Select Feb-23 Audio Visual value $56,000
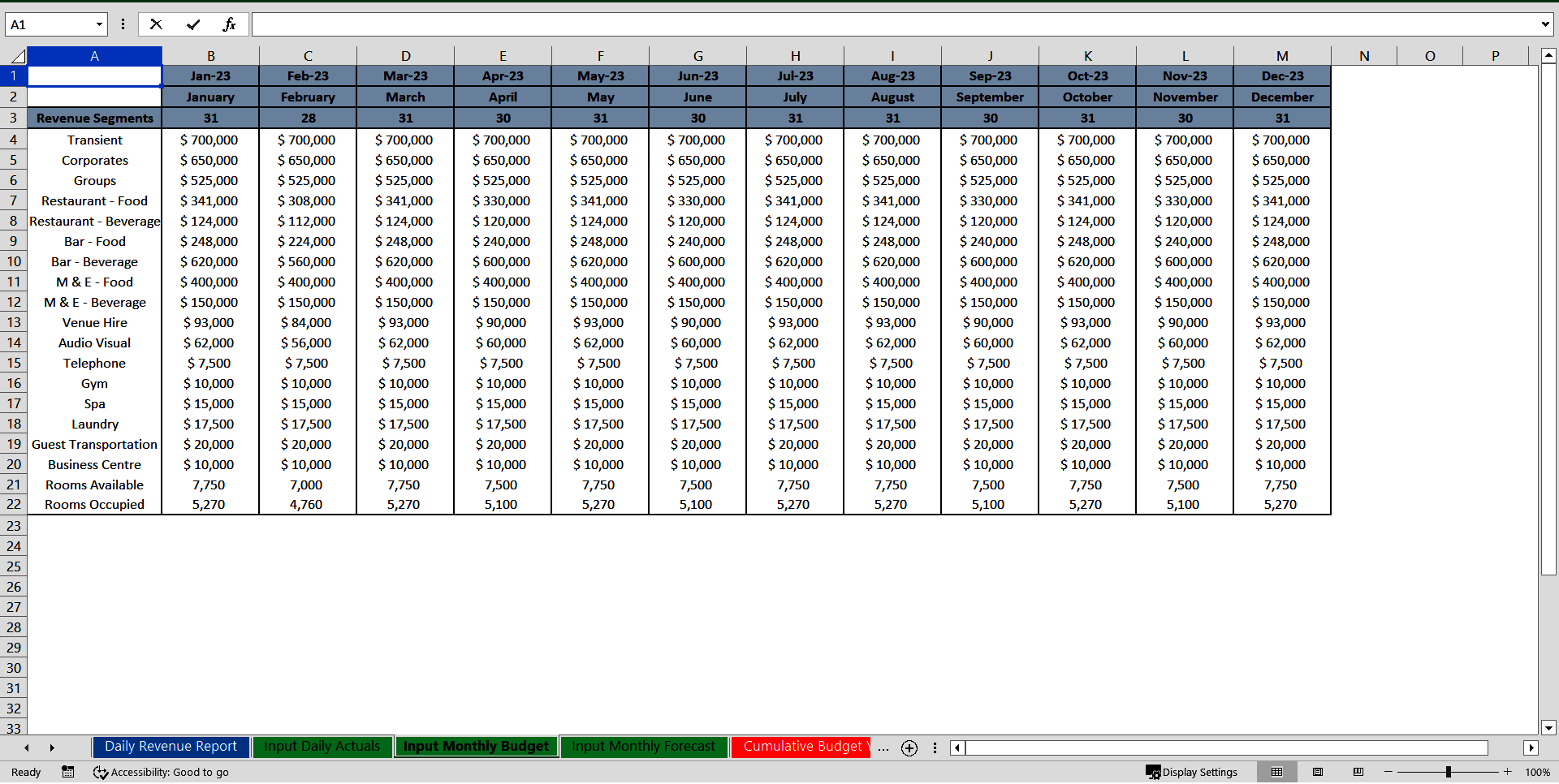 click(x=308, y=342)
